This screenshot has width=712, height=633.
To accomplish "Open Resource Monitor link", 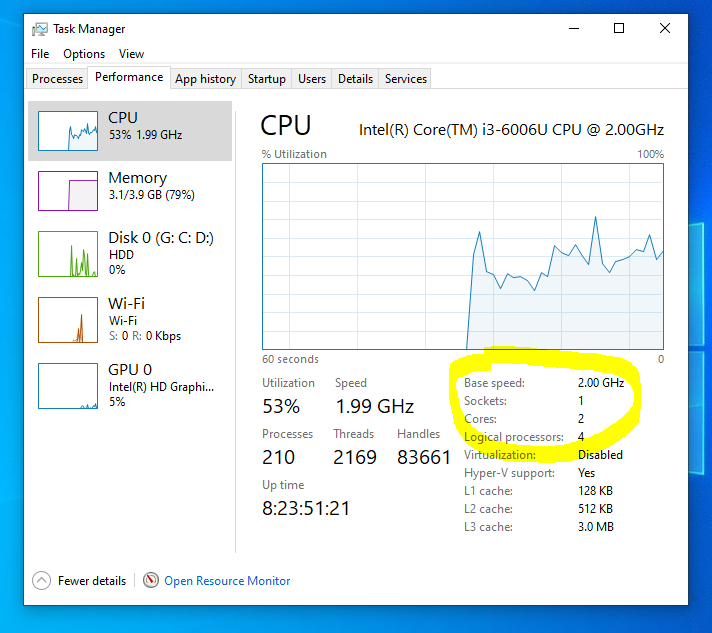I will point(227,581).
